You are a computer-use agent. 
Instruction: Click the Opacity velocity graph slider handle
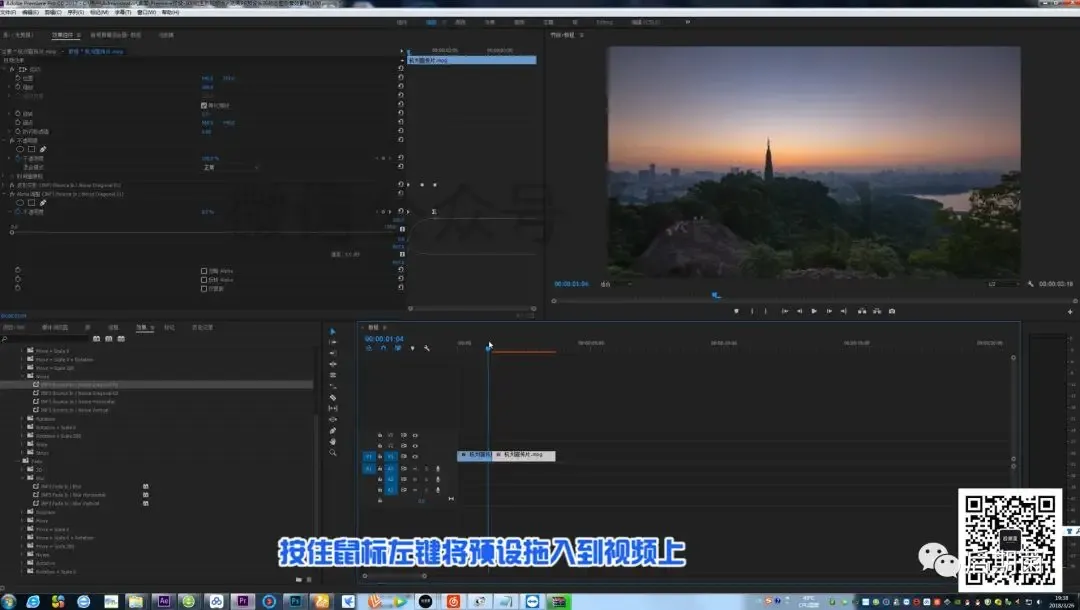pos(12,233)
